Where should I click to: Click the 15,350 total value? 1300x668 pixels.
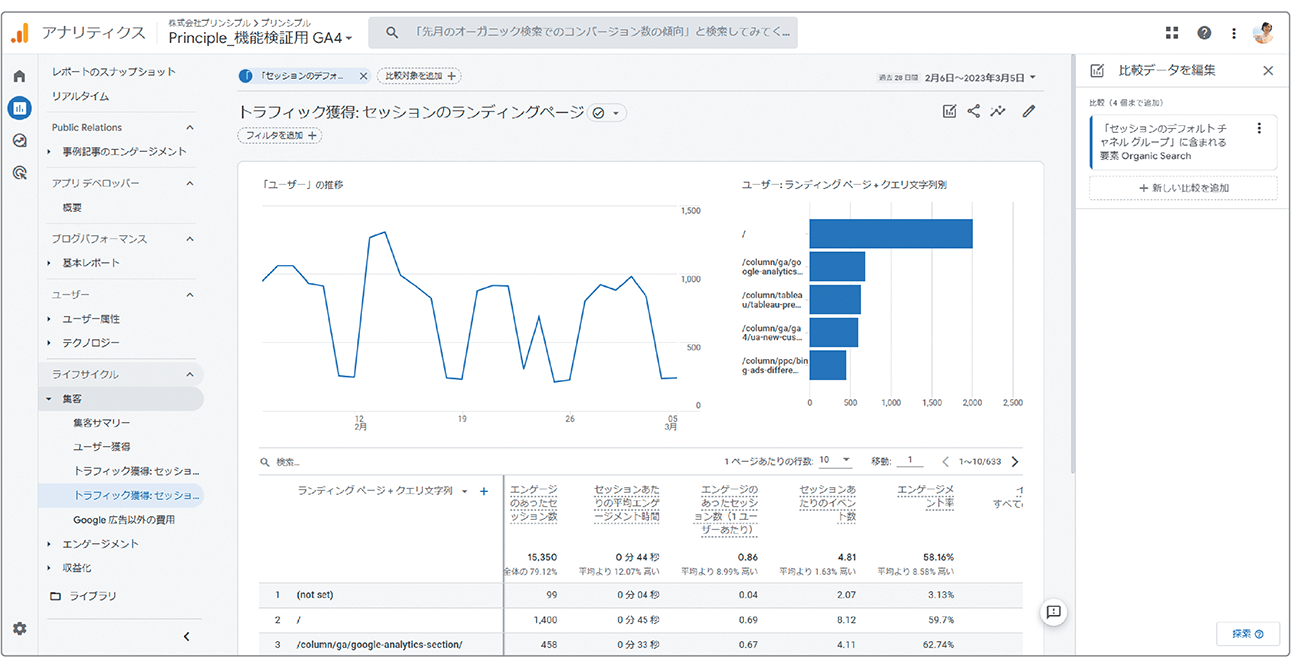tap(541, 557)
